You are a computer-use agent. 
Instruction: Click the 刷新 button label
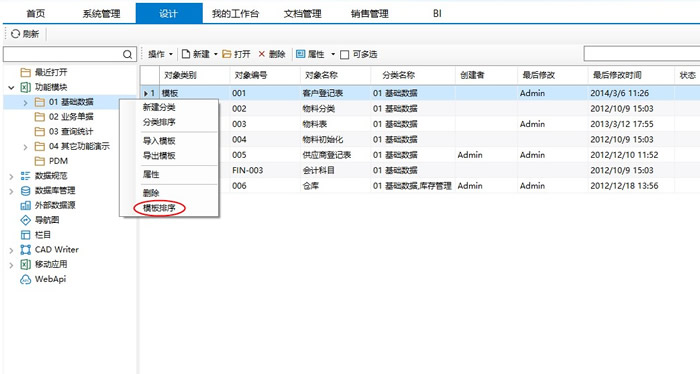click(x=31, y=34)
